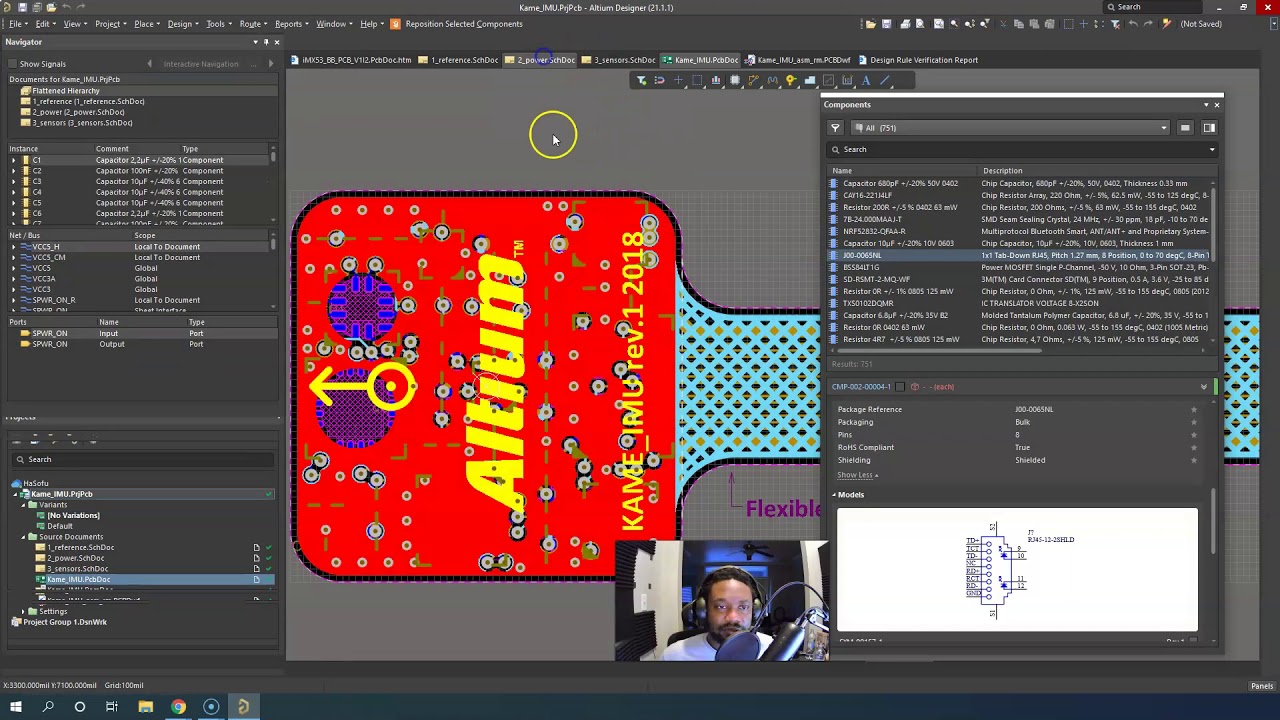Click the Windows taskbar search icon
Viewport: 1280px width, 720px height.
(47, 707)
